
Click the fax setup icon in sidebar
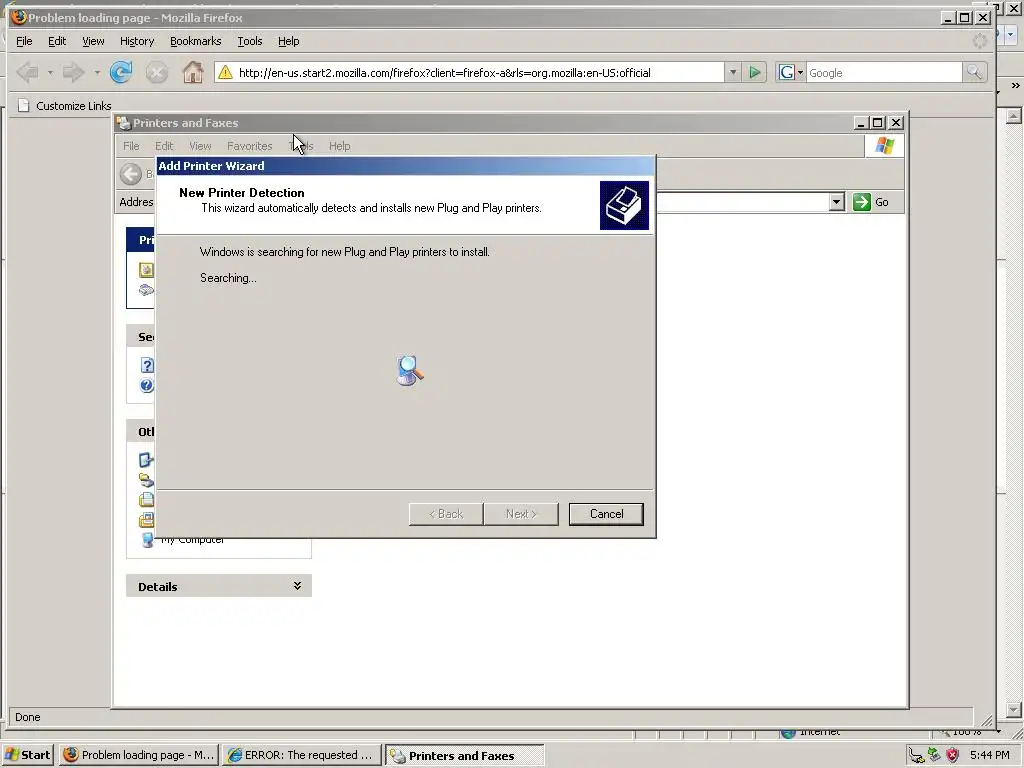(146, 290)
